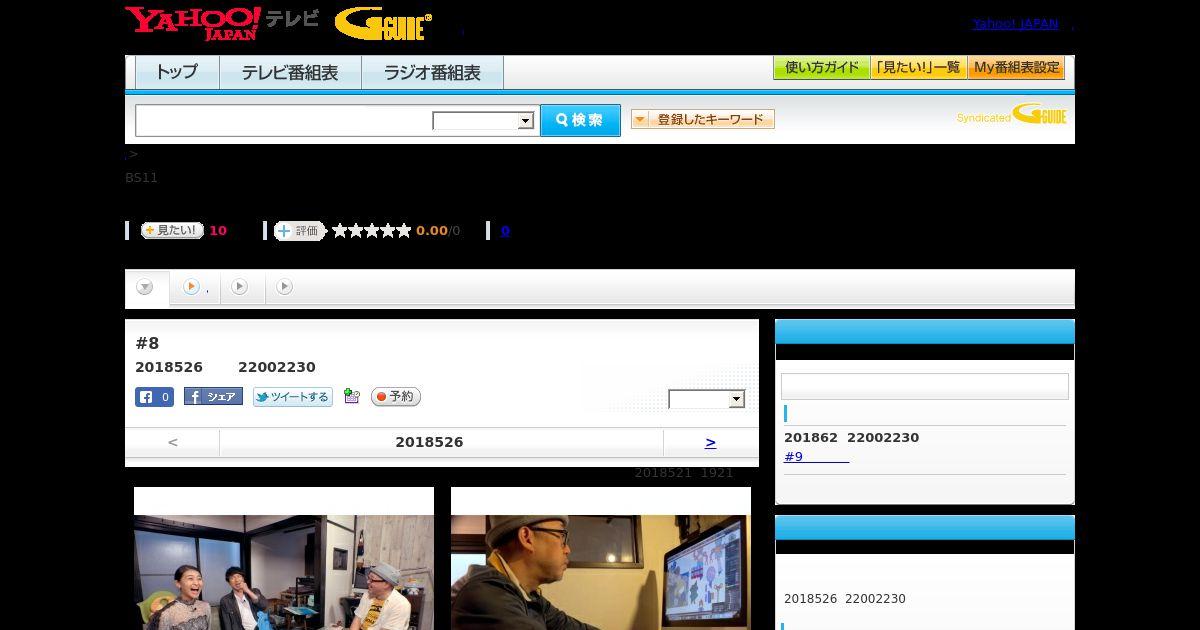The image size is (1200, 630).
Task: Select the orange play icon tab
Action: [x=195, y=287]
